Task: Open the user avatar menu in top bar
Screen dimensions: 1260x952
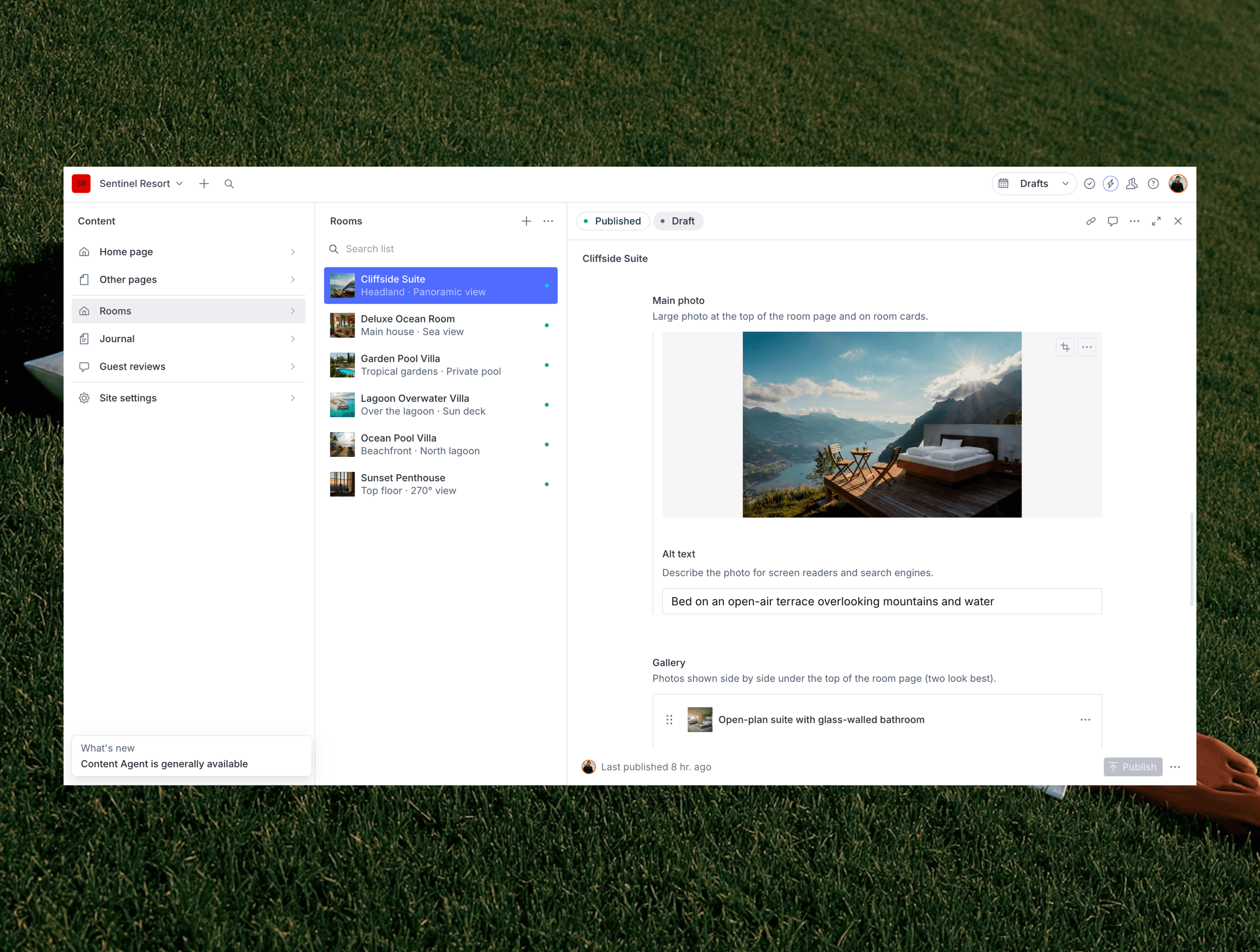Action: click(1177, 183)
